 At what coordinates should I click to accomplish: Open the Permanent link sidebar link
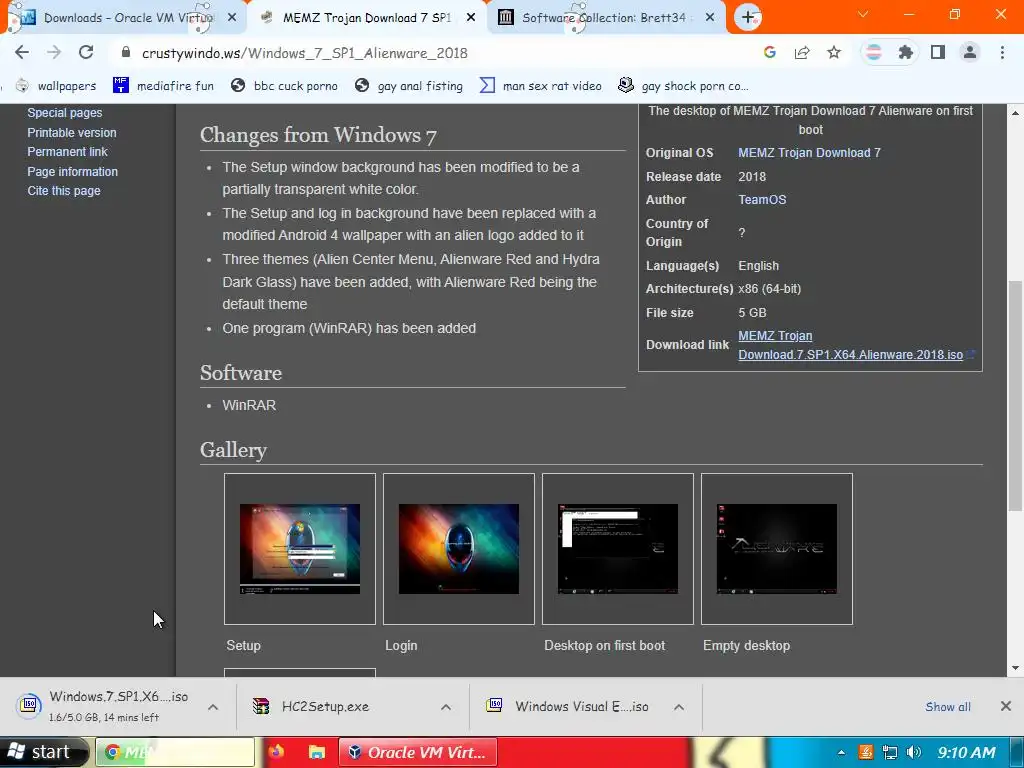coord(67,152)
